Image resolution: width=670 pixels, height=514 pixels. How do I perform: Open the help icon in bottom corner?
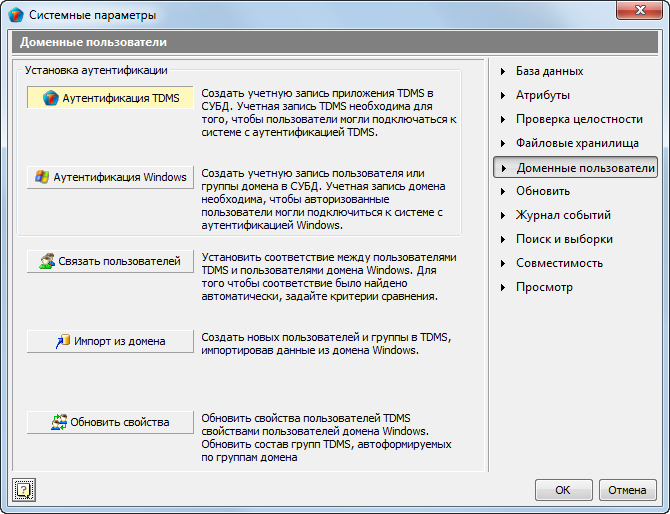coord(24,490)
